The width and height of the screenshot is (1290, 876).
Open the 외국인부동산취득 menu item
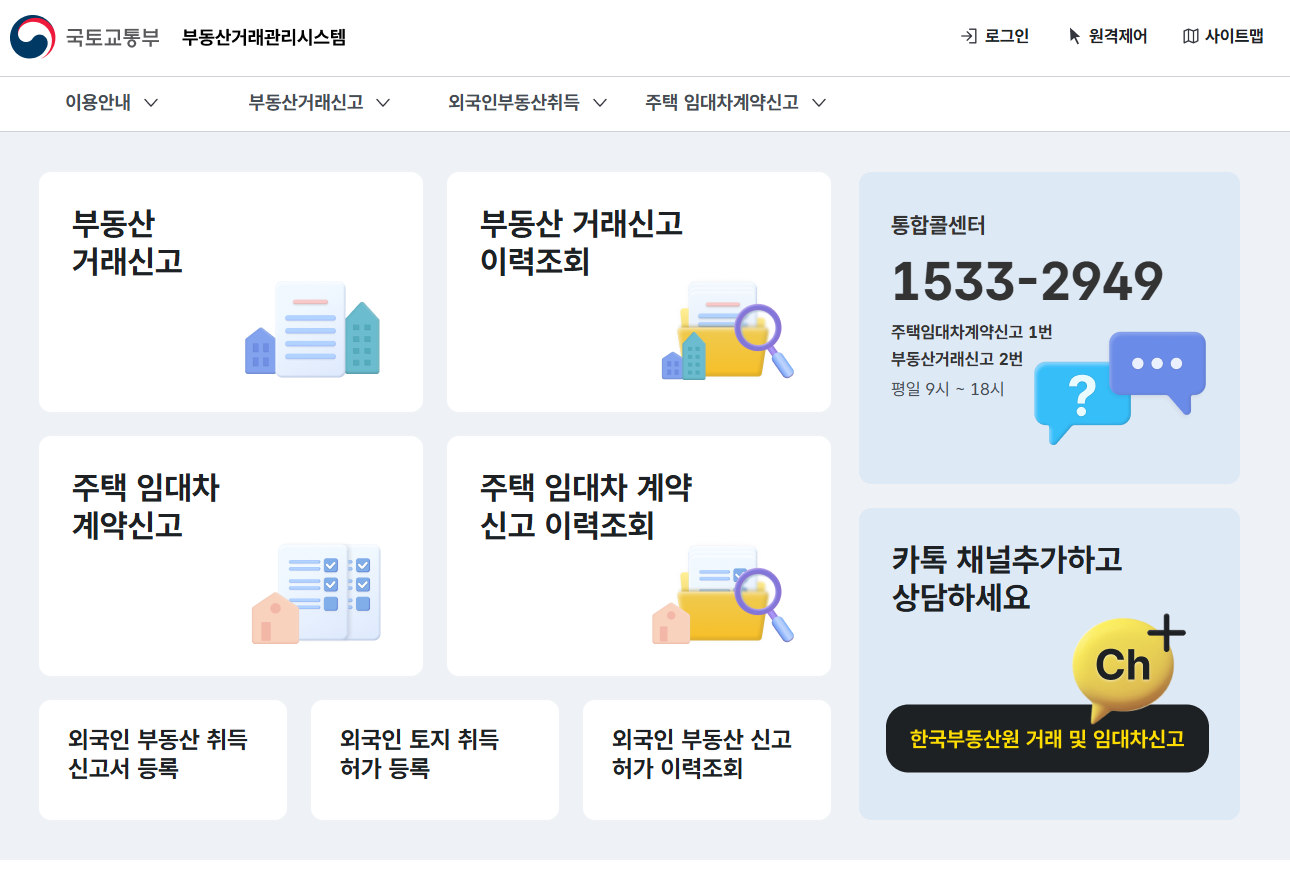514,103
